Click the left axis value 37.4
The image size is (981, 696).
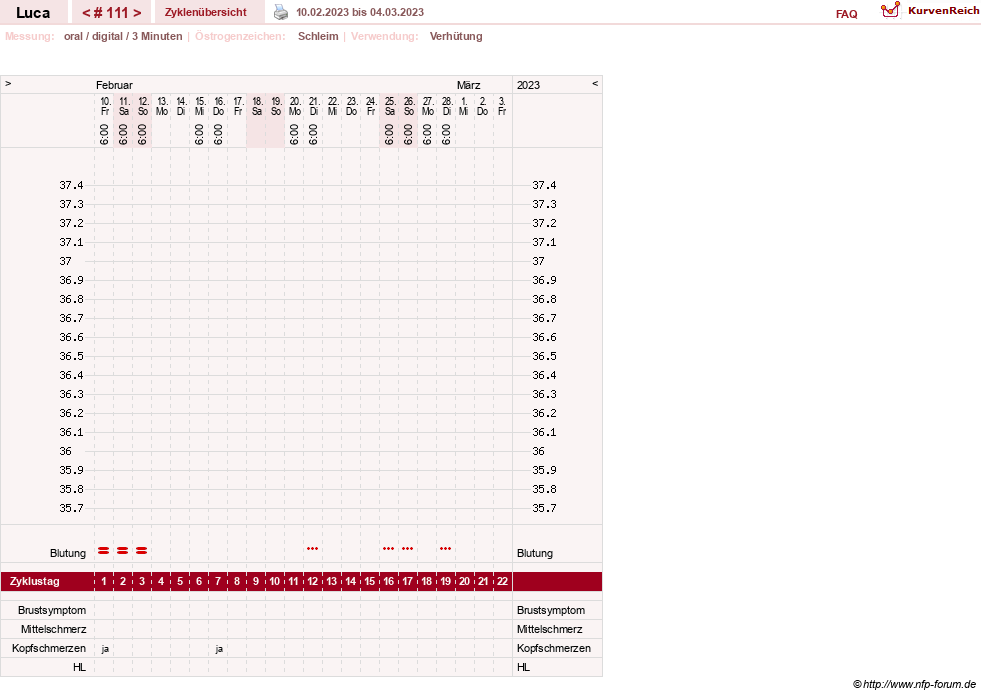pos(71,185)
